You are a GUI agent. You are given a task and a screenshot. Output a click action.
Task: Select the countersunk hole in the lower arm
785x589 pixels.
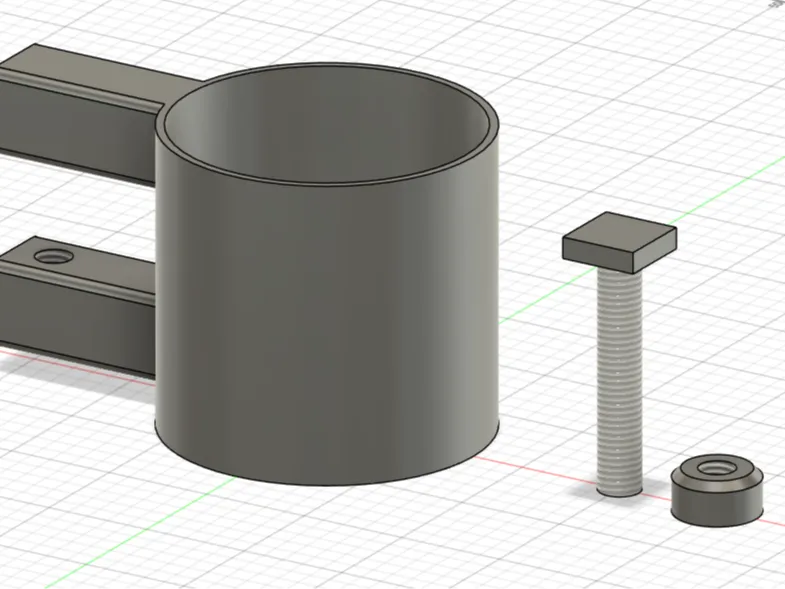pyautogui.click(x=54, y=257)
